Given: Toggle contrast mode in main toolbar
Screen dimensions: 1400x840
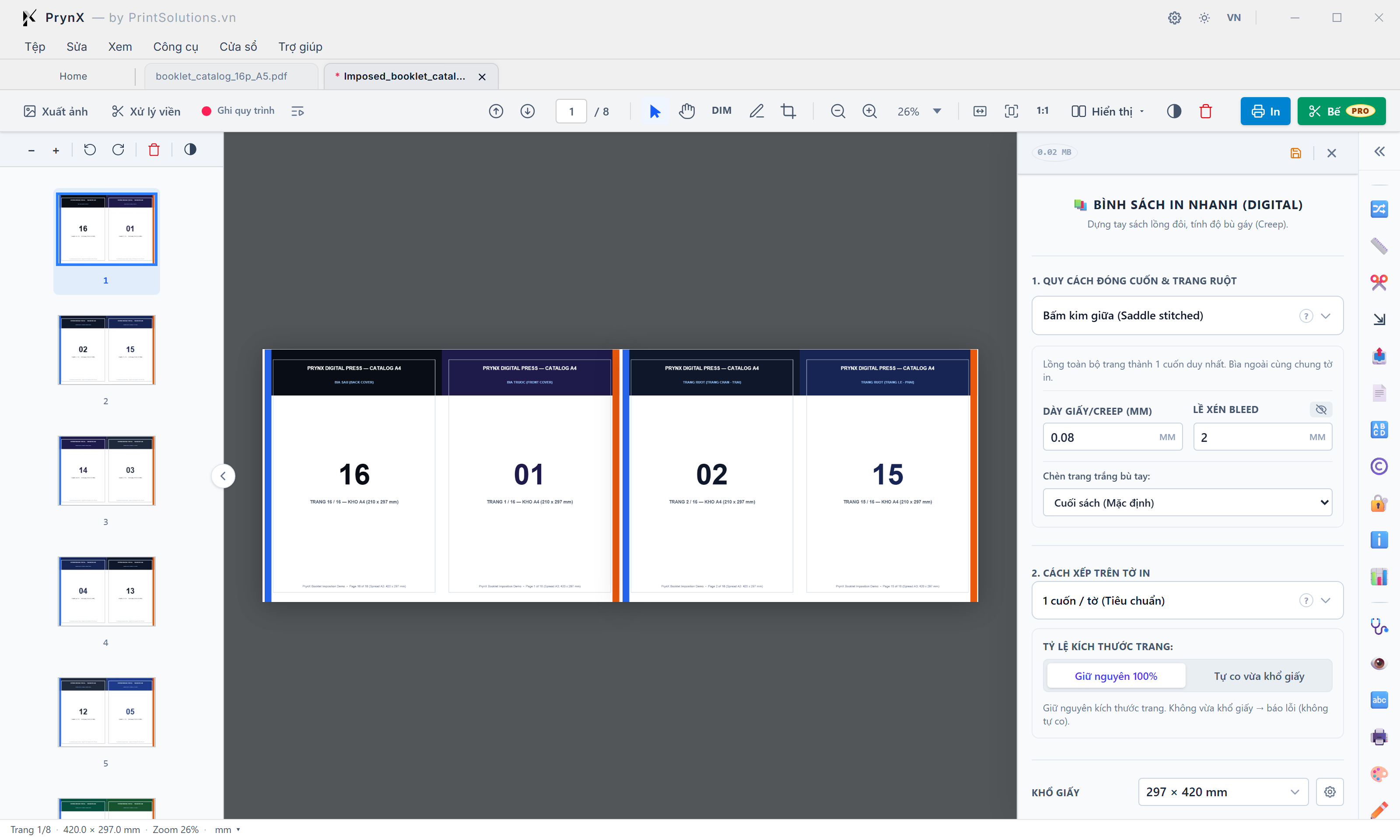Looking at the screenshot, I should tap(1174, 112).
